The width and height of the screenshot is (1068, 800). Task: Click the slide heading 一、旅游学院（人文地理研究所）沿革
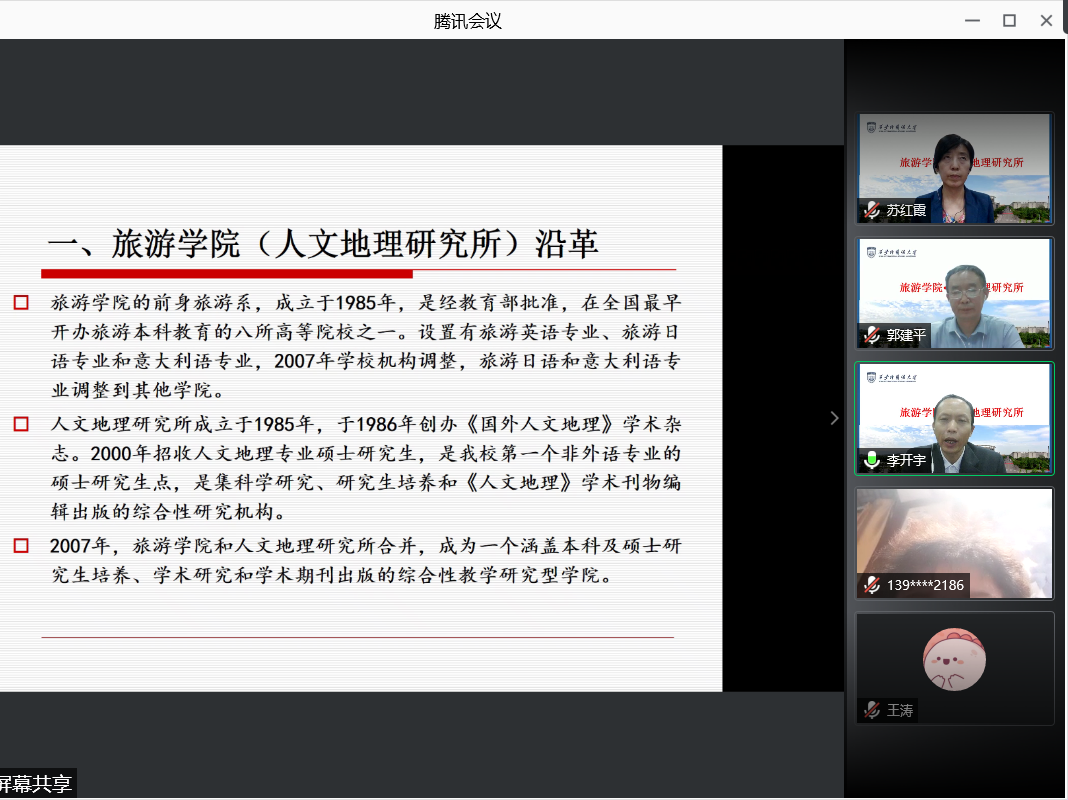323,244
